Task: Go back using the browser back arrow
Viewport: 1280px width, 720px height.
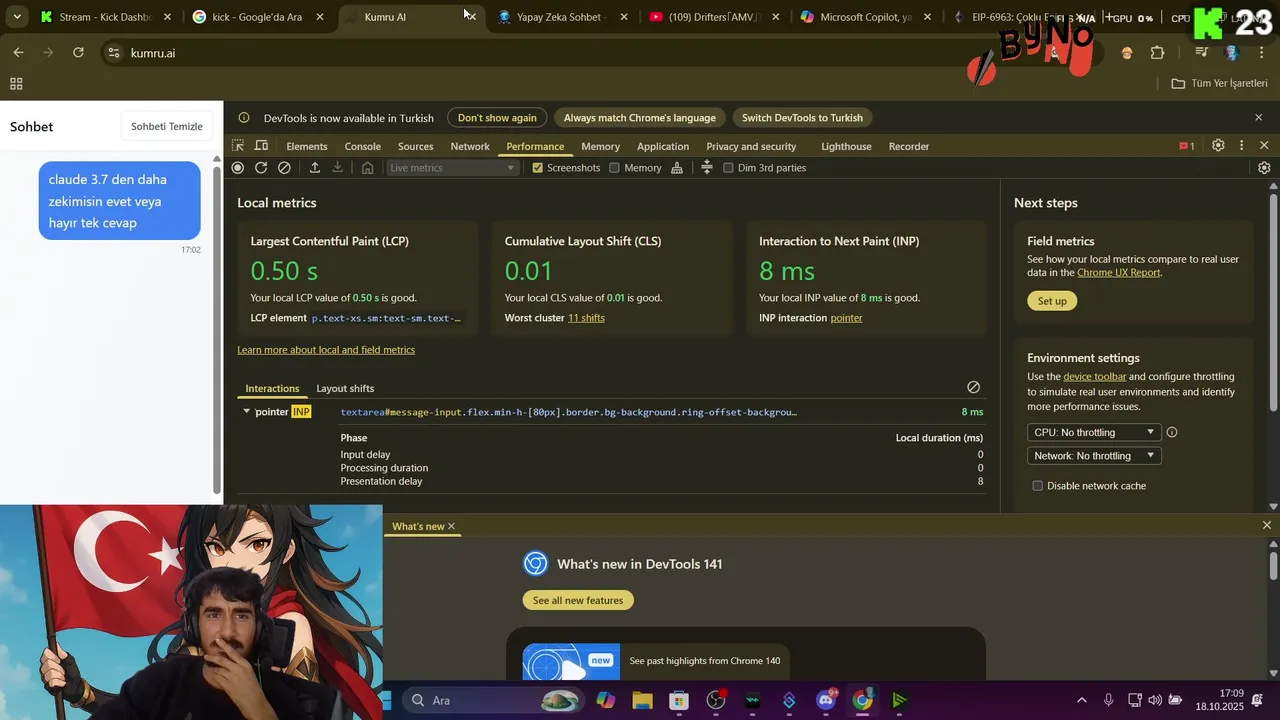Action: pos(18,53)
